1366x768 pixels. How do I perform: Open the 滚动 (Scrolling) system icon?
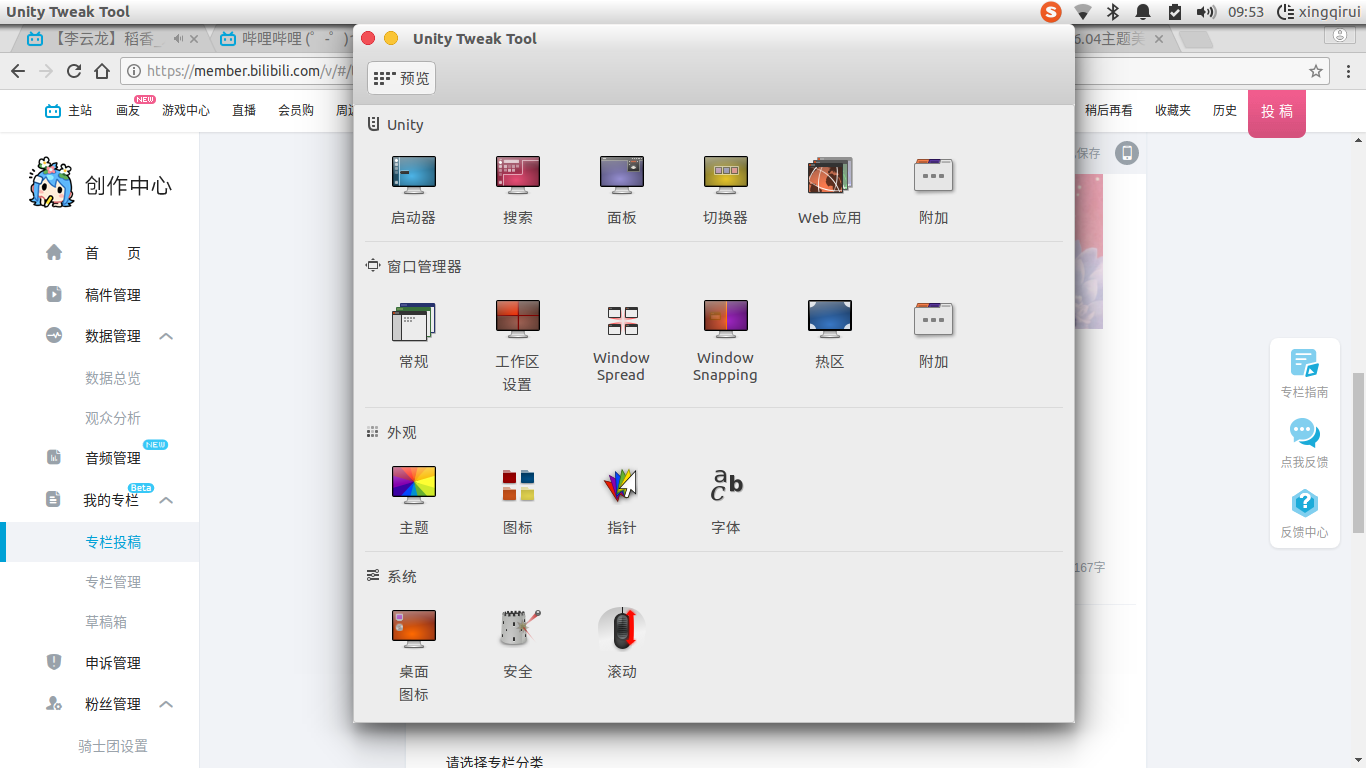click(622, 629)
